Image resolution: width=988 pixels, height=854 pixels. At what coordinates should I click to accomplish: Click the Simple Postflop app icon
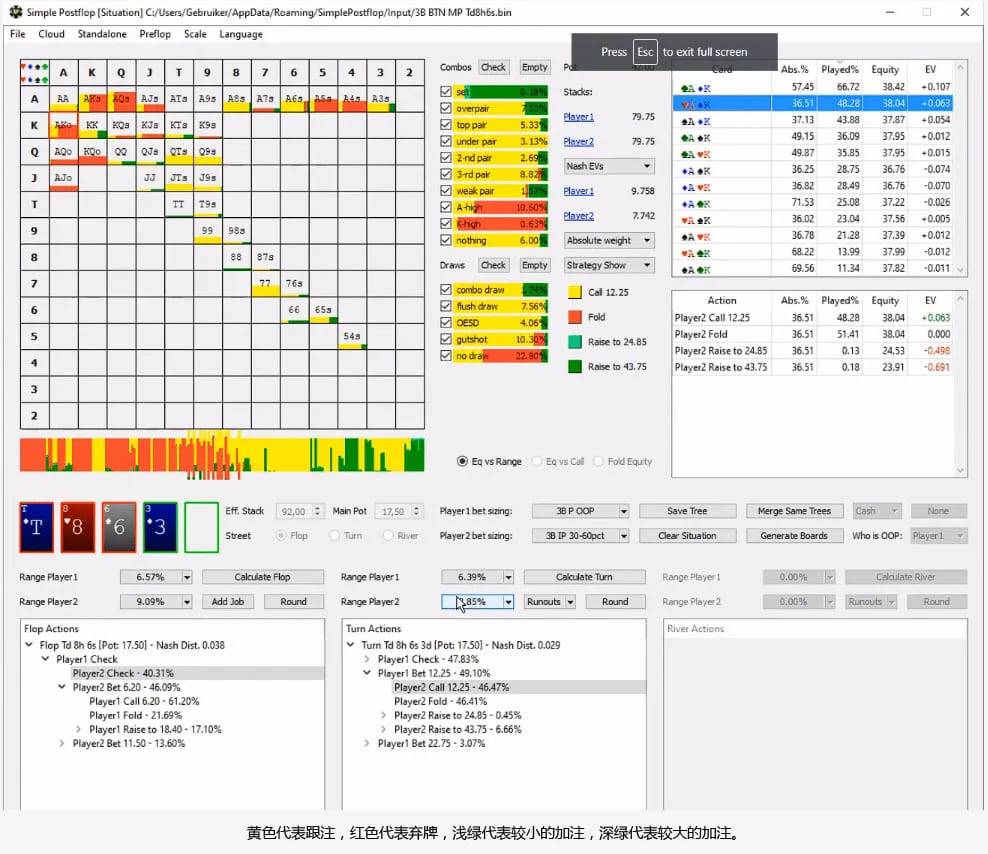[14, 12]
